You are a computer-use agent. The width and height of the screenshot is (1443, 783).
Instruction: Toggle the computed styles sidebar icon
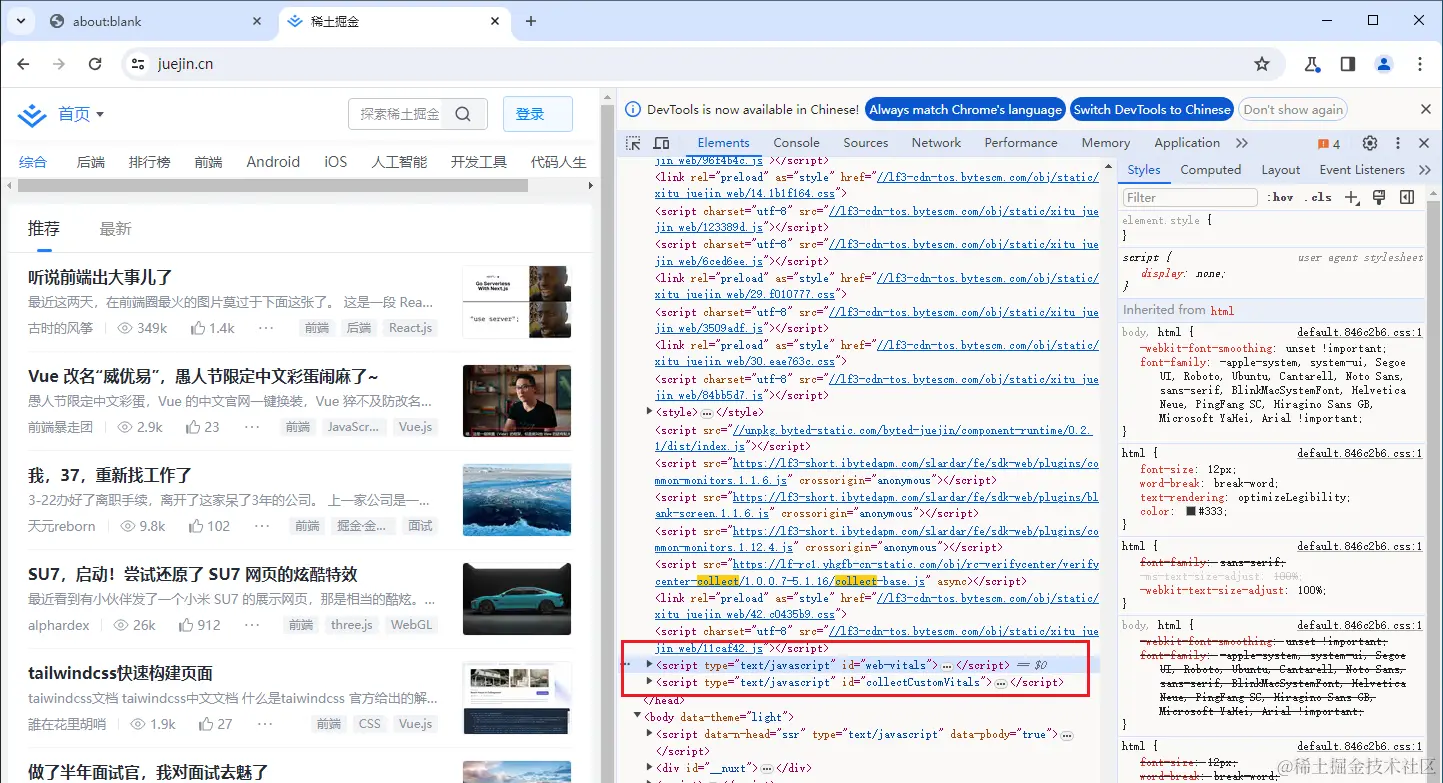1407,197
